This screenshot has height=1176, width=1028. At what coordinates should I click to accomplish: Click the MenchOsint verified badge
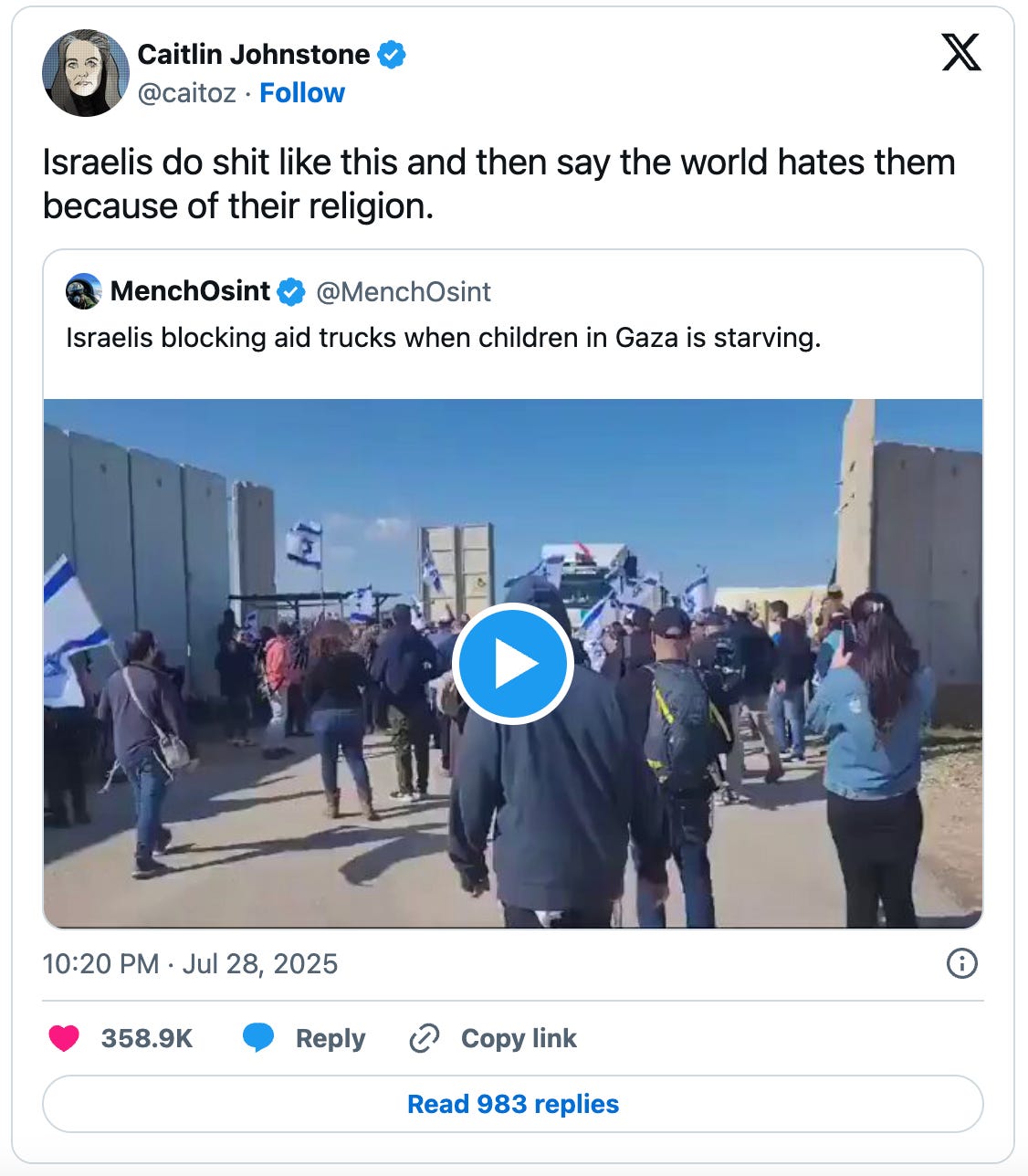pos(291,292)
